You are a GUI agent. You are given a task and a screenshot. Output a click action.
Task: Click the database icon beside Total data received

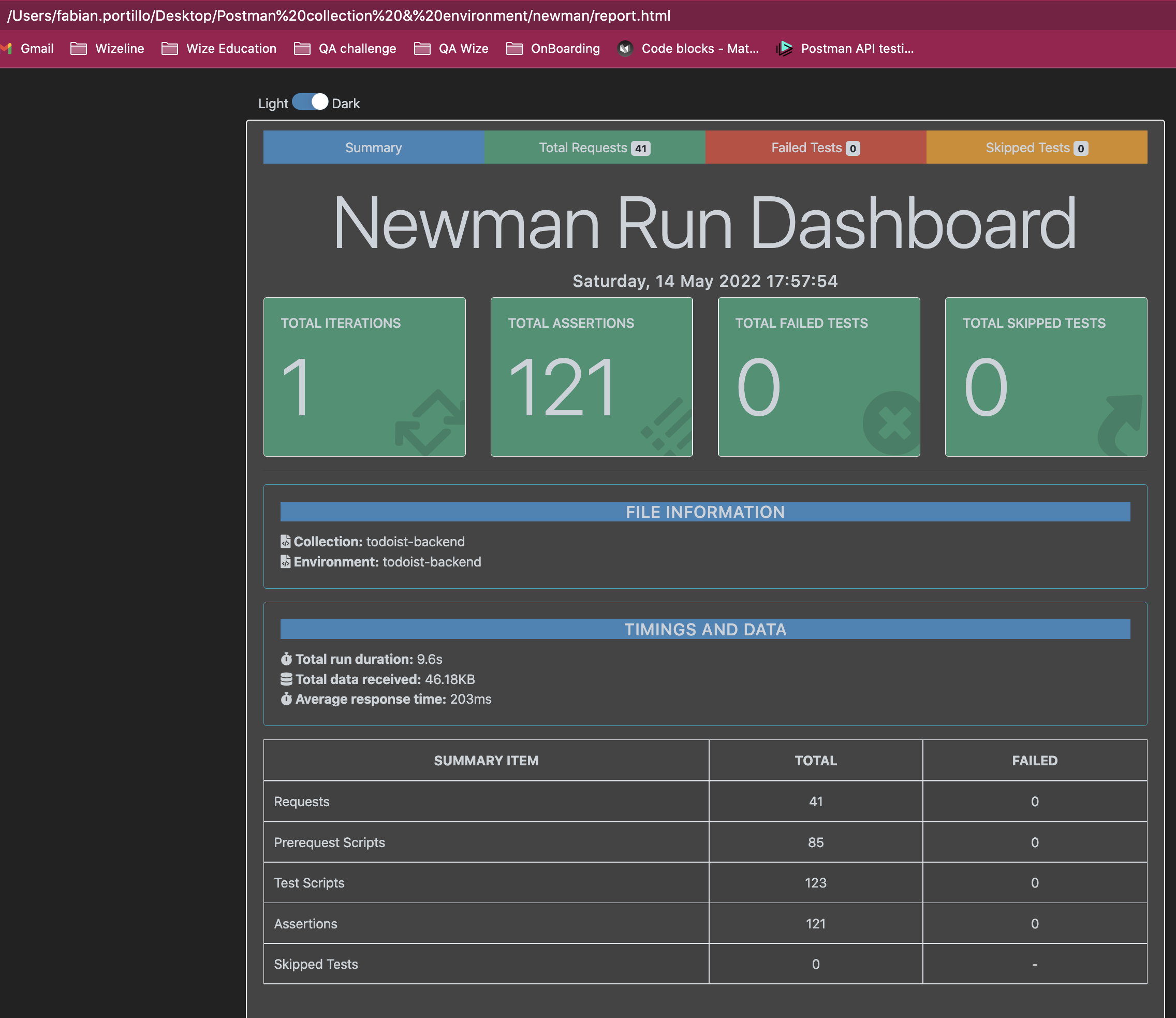(x=286, y=679)
